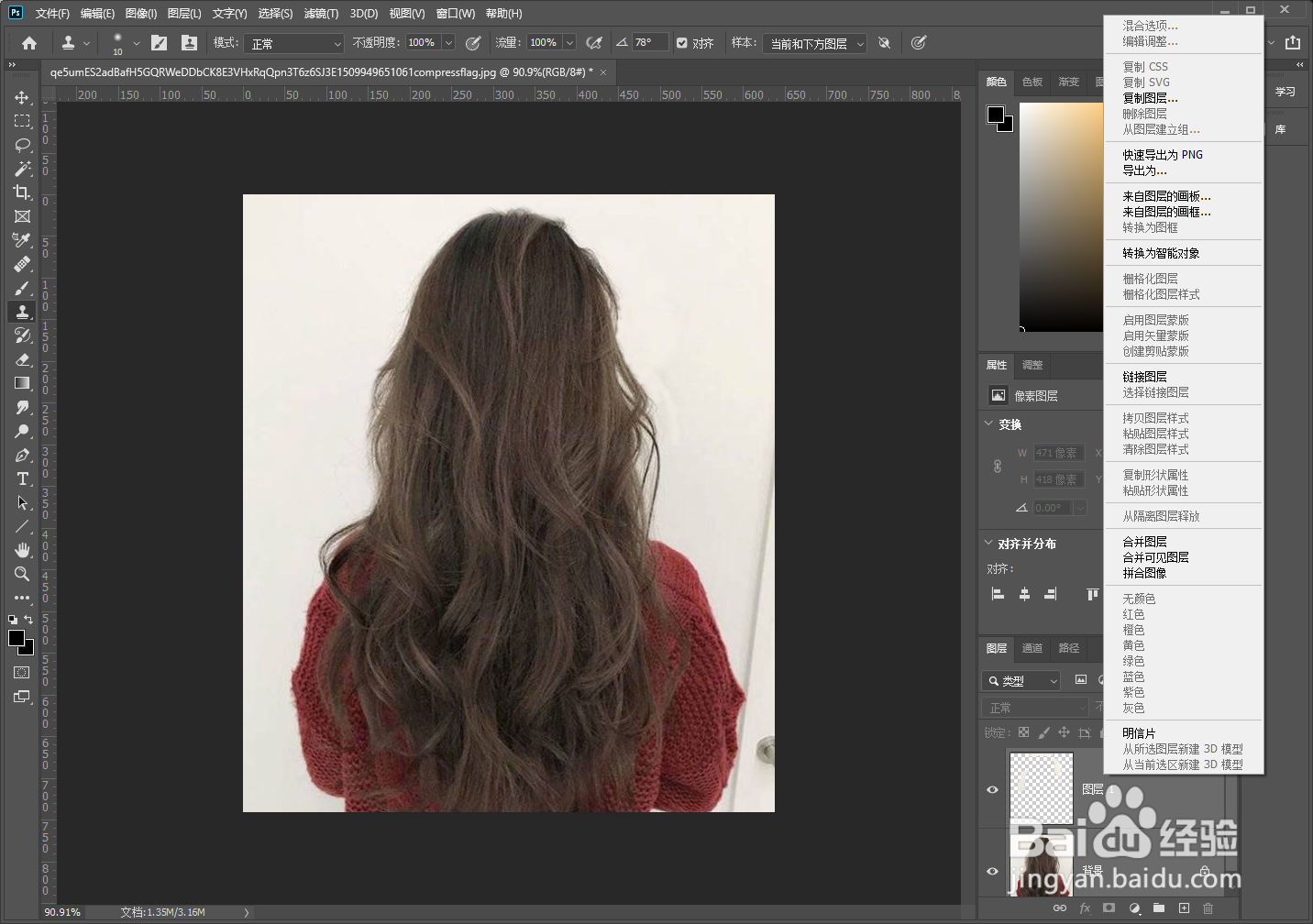
Task: Open the blend mode 正常 dropdown
Action: click(294, 43)
